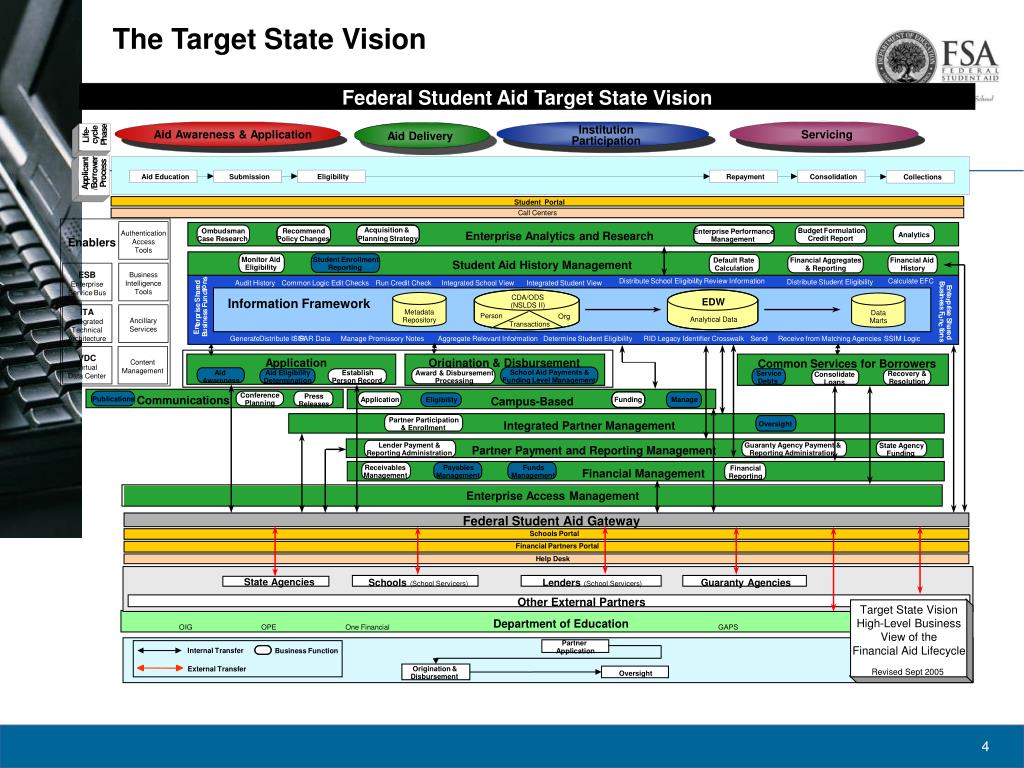Screen dimensions: 1024x768
Task: Select the Press Releases function
Action: 313,399
